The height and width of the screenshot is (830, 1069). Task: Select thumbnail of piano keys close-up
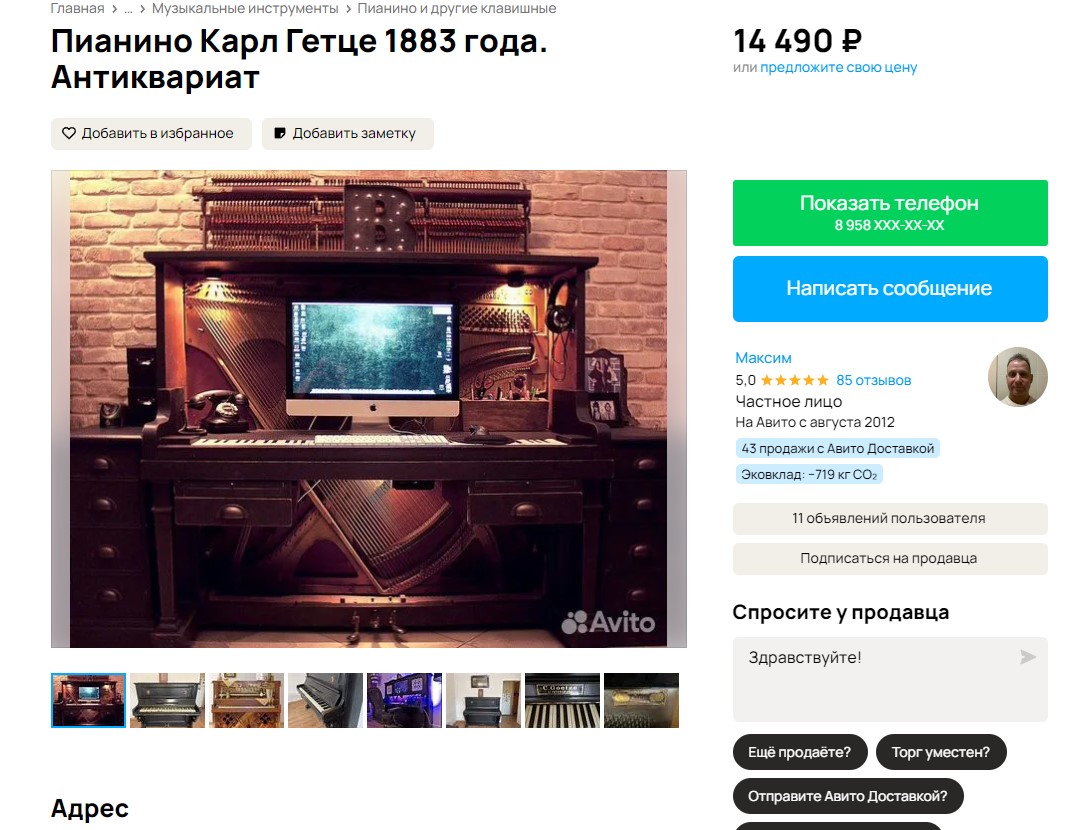(x=562, y=700)
